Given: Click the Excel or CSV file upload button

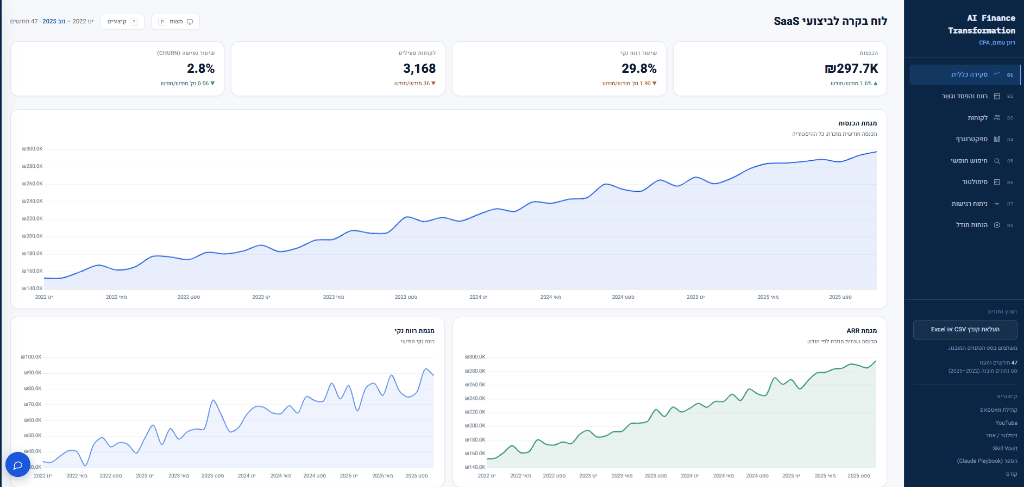Looking at the screenshot, I should click(x=965, y=330).
